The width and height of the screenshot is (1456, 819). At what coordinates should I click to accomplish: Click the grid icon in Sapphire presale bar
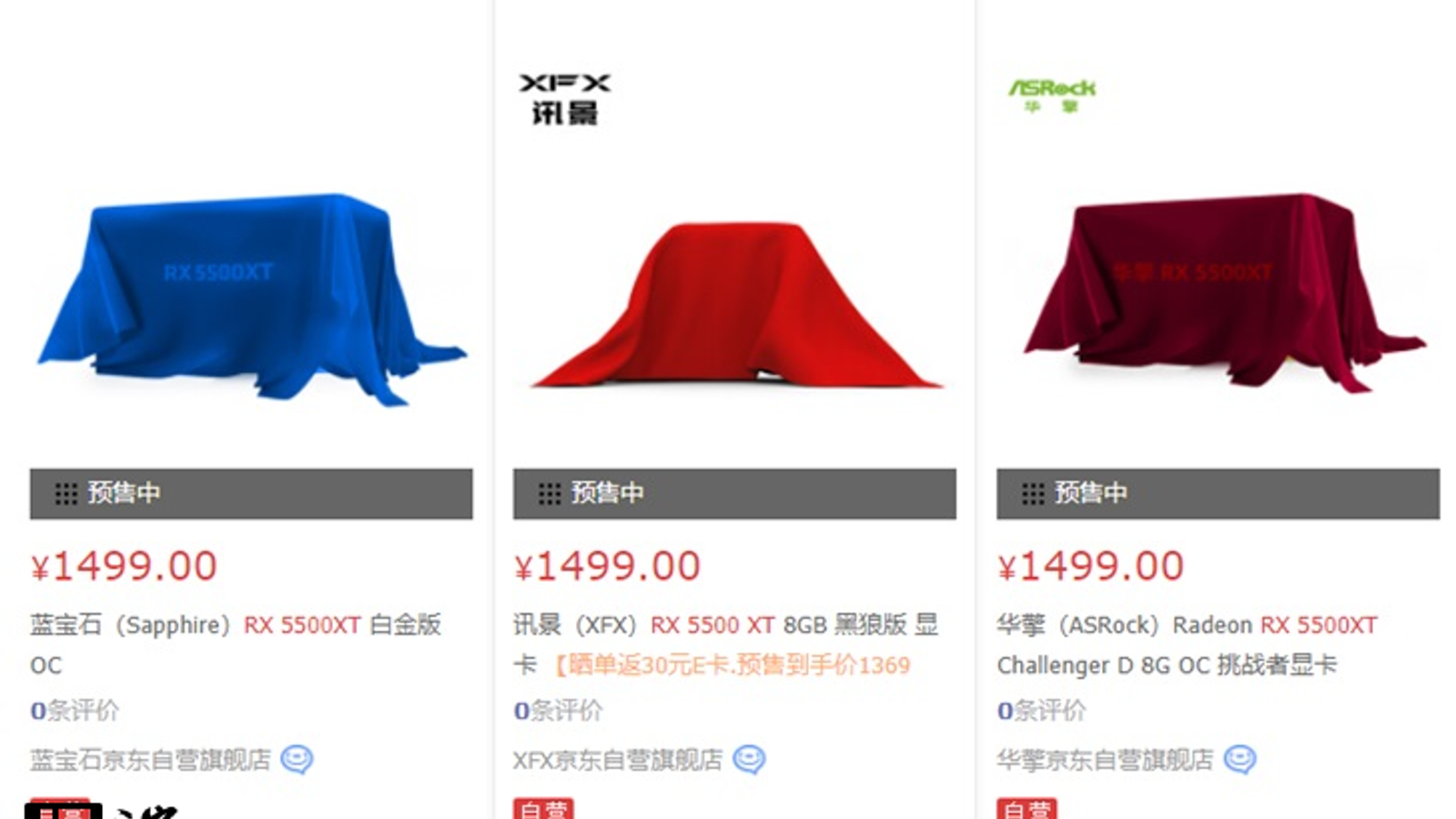[66, 494]
